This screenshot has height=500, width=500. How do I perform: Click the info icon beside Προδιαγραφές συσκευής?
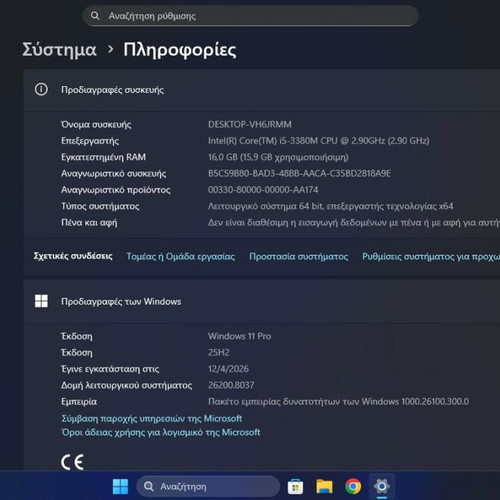tap(41, 89)
